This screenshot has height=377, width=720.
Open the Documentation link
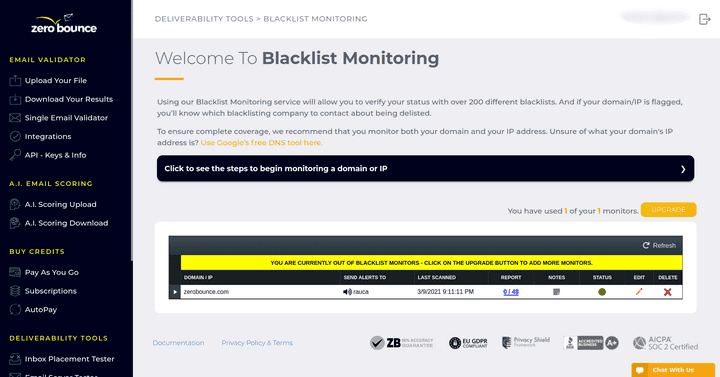point(178,343)
